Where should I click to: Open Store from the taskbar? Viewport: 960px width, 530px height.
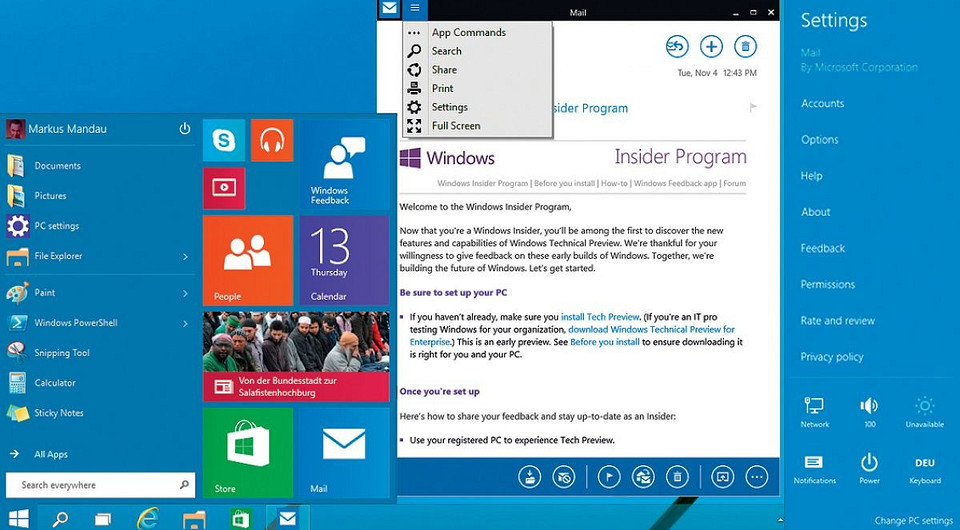click(241, 519)
